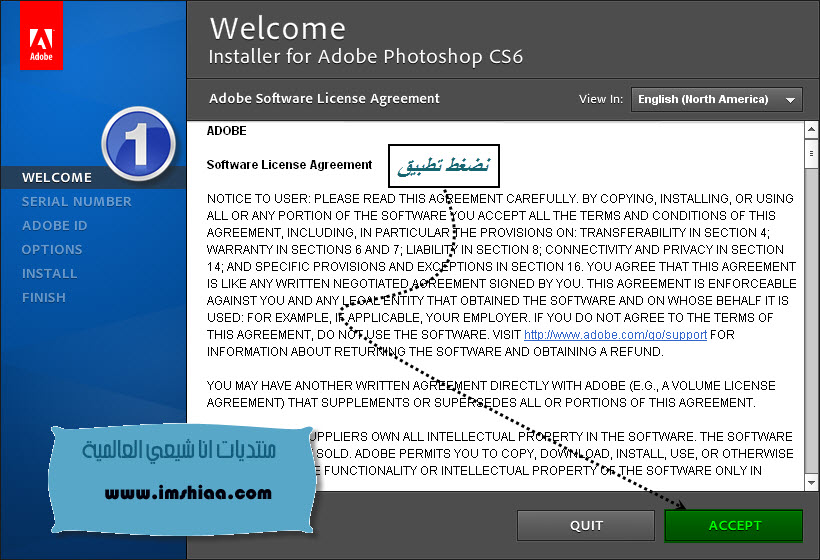Click the 'Adobe Software License Agreement' heading
820x560 pixels.
(x=324, y=98)
